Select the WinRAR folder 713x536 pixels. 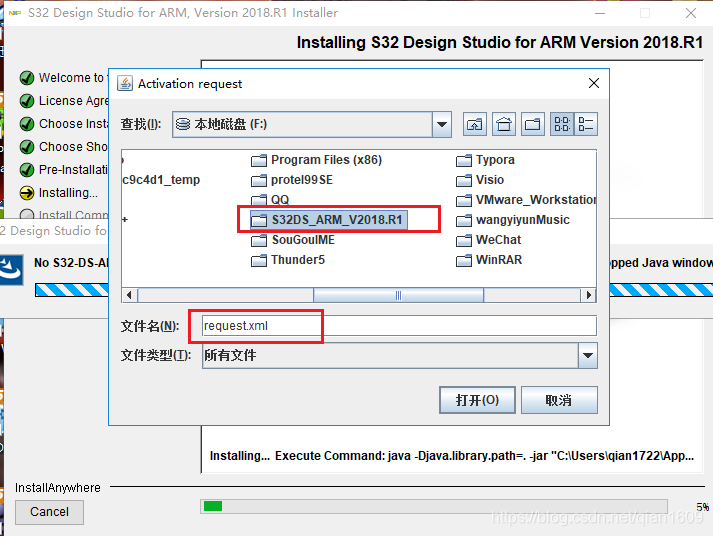[498, 260]
